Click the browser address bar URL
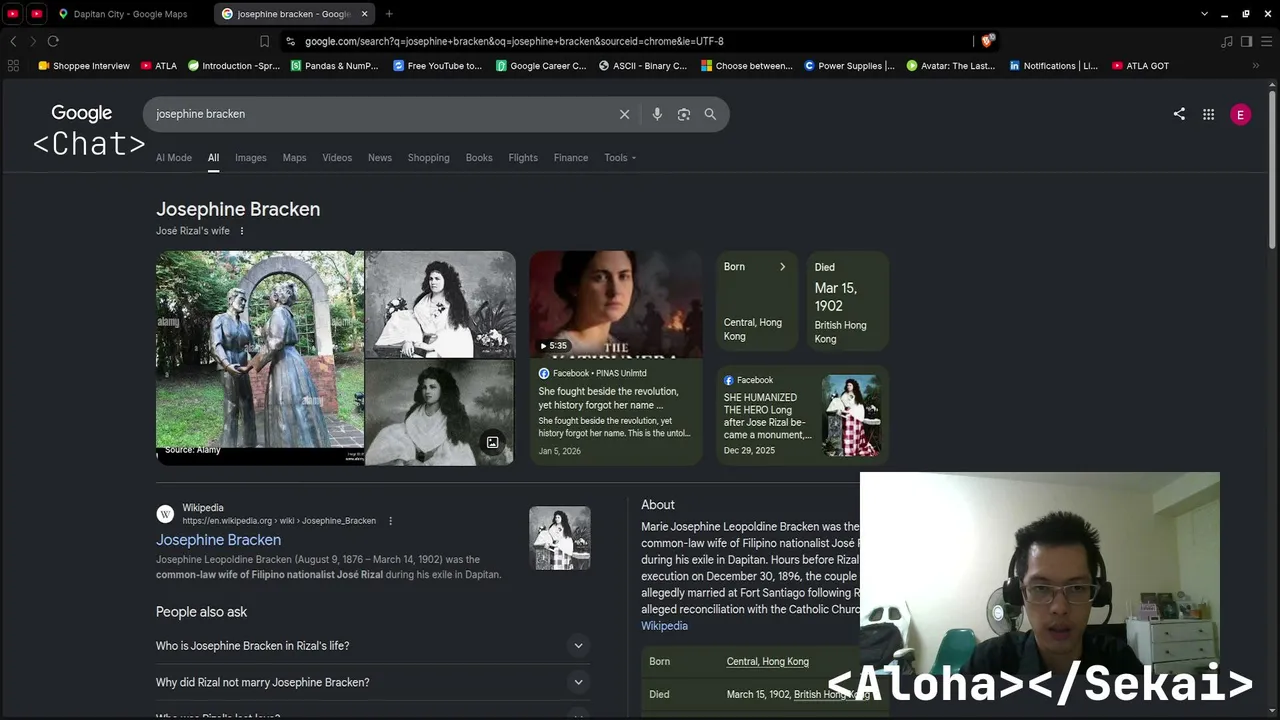The height and width of the screenshot is (720, 1280). click(x=514, y=41)
